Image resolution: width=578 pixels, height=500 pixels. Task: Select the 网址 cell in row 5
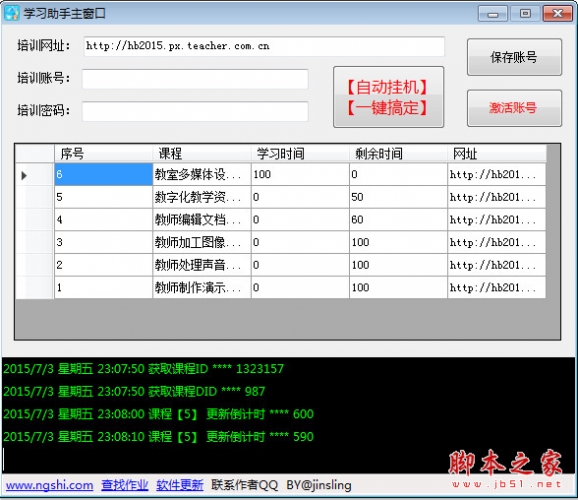pyautogui.click(x=497, y=197)
